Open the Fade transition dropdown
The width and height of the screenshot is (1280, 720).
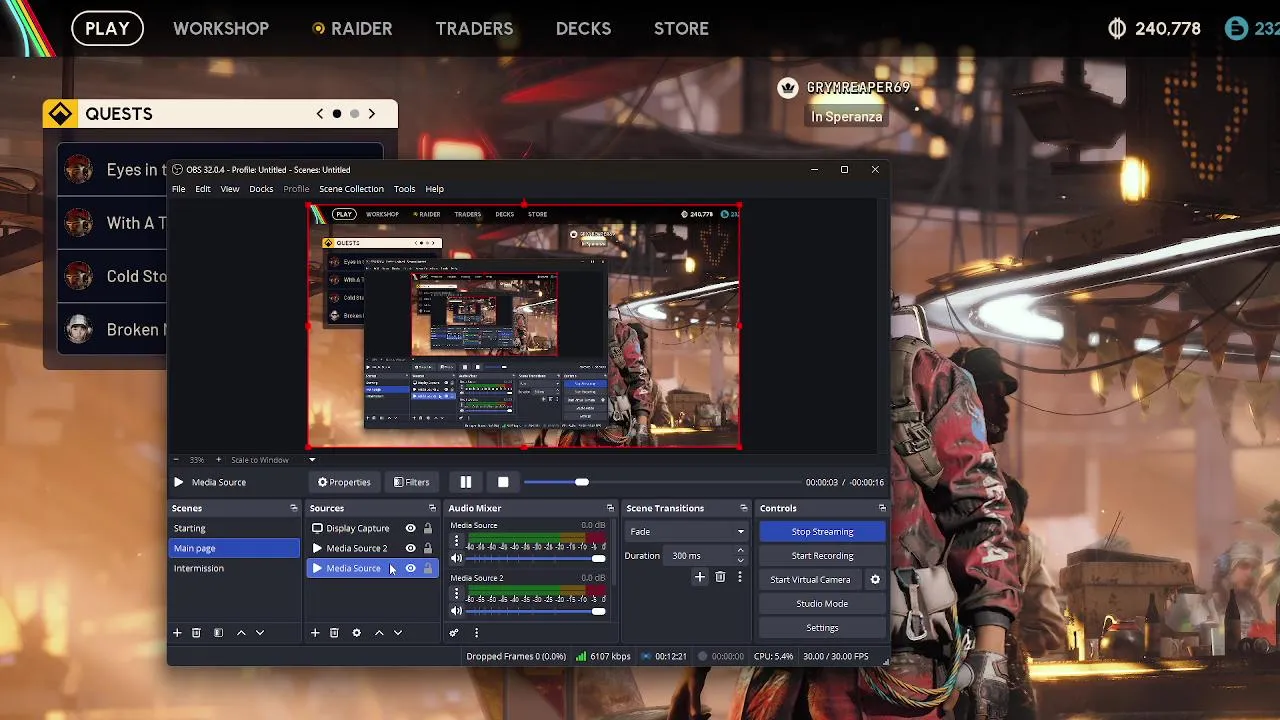point(686,532)
